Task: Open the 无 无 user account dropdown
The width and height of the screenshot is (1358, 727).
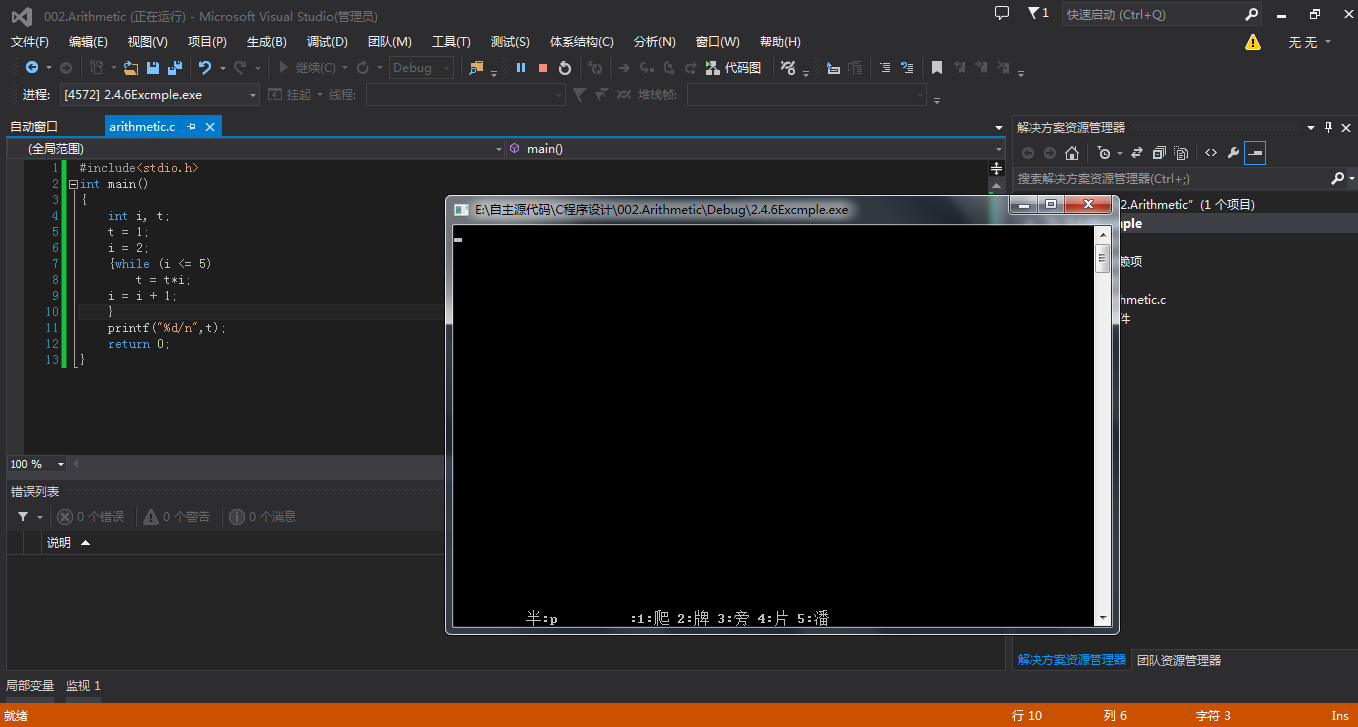Action: 1309,42
